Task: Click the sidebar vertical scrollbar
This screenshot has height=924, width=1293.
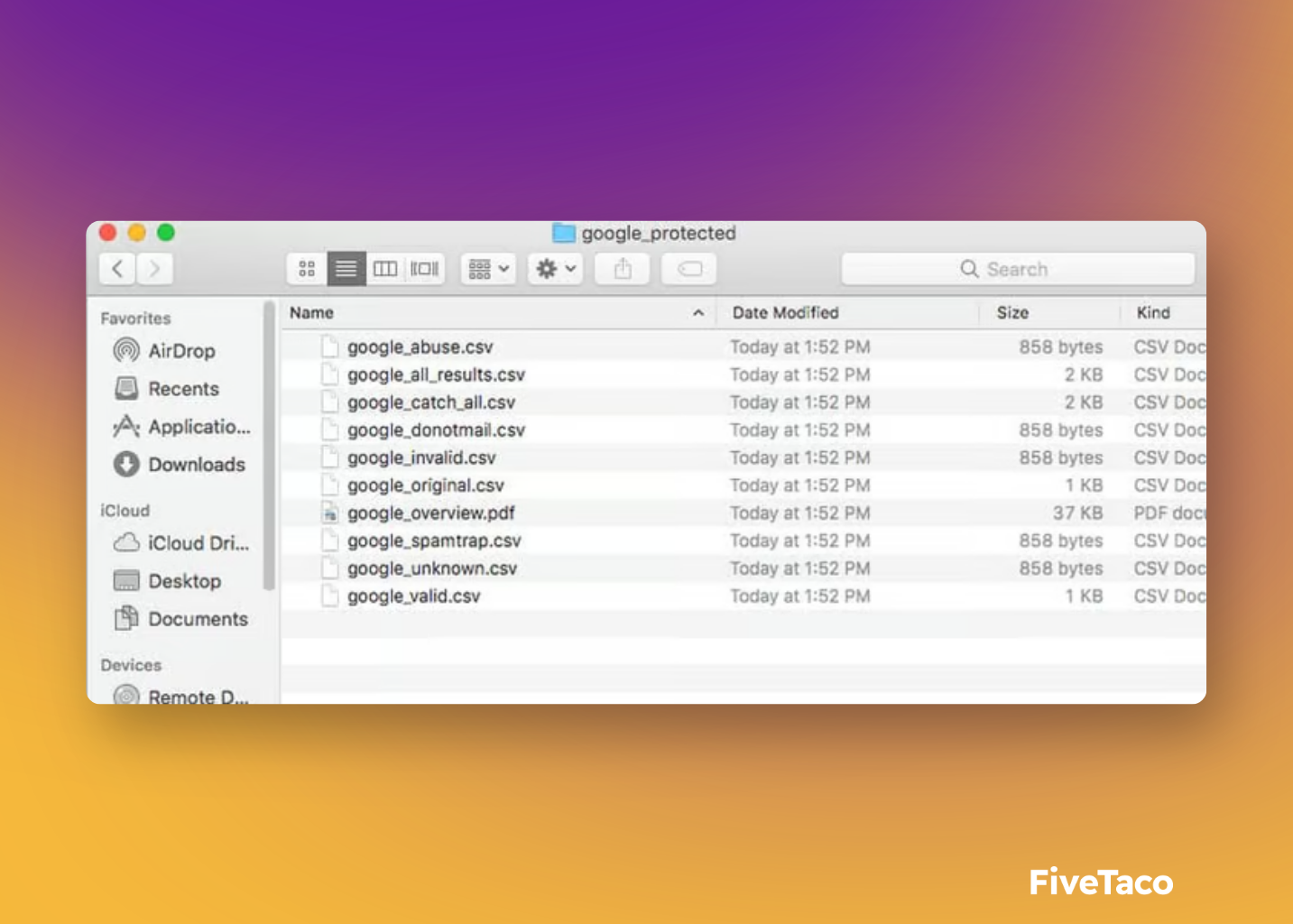Action: 268,446
